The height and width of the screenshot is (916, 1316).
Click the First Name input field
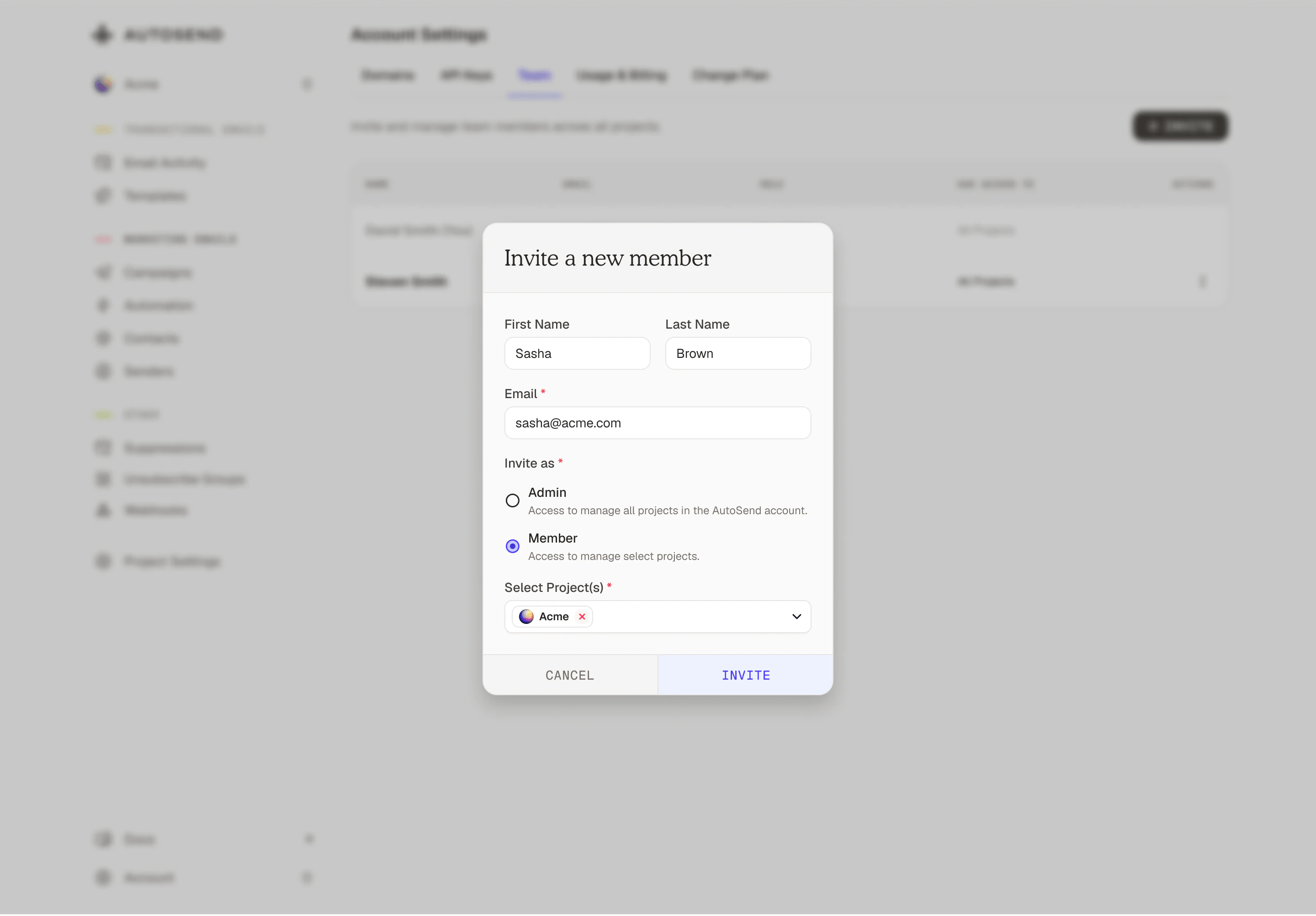(x=577, y=353)
